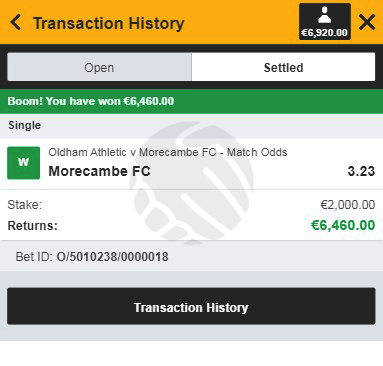Click the Single bet type header
Screen dimensions: 383x366
24,125
